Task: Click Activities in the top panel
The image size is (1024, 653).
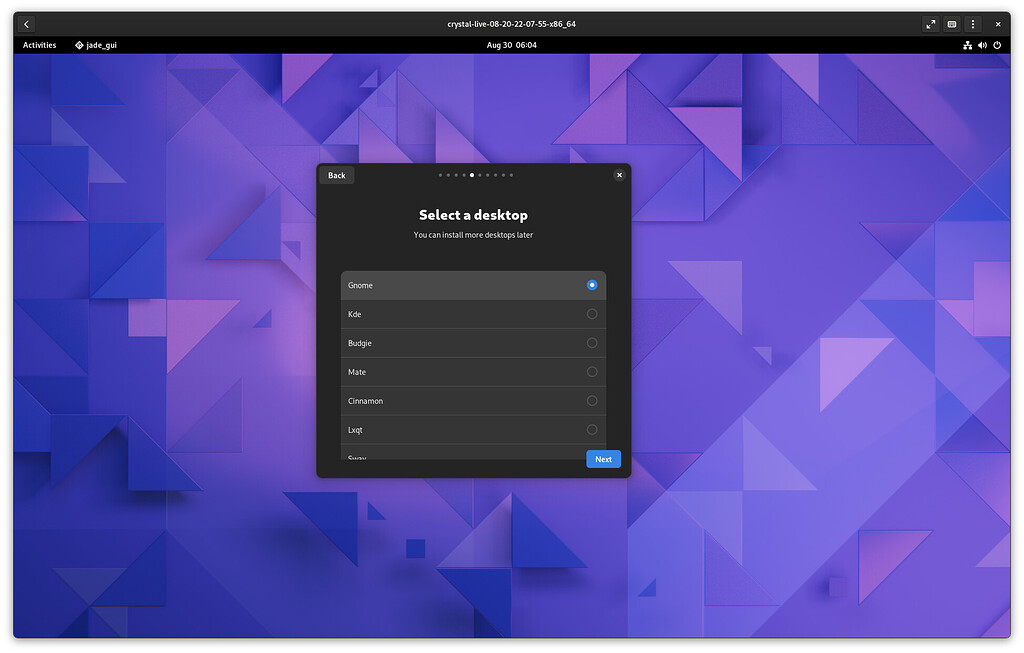Action: [x=39, y=45]
